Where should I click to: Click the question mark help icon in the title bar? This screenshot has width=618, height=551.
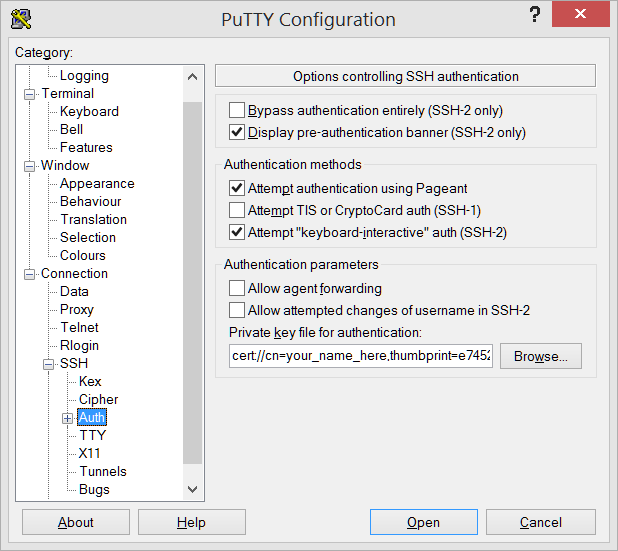point(534,15)
